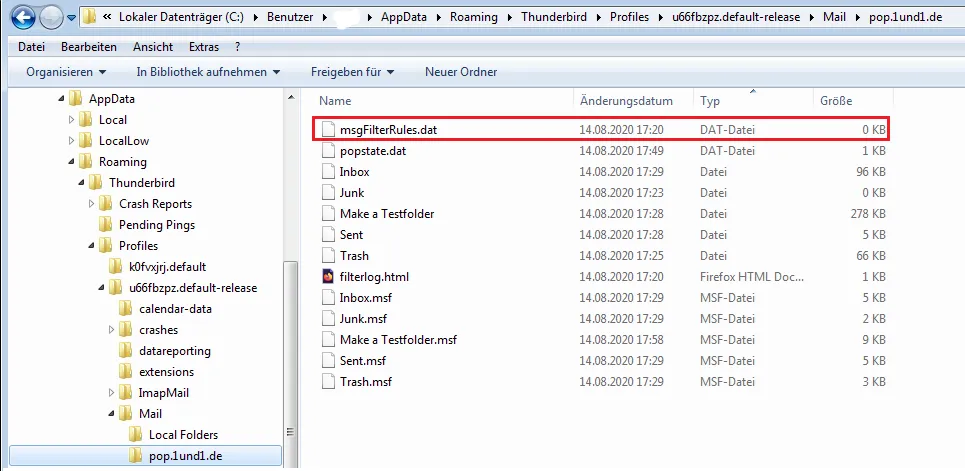965x471 pixels.
Task: Click the Firefox icon of filterlog.html
Action: tap(327, 277)
